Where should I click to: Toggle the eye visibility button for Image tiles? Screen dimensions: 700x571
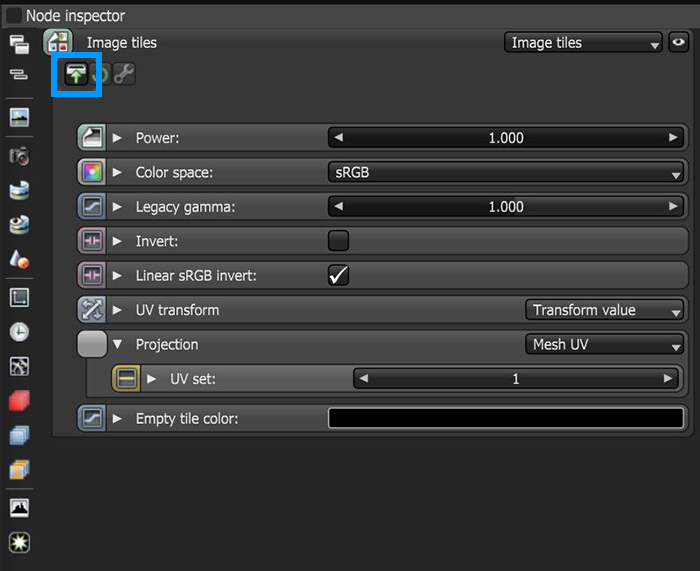(678, 42)
